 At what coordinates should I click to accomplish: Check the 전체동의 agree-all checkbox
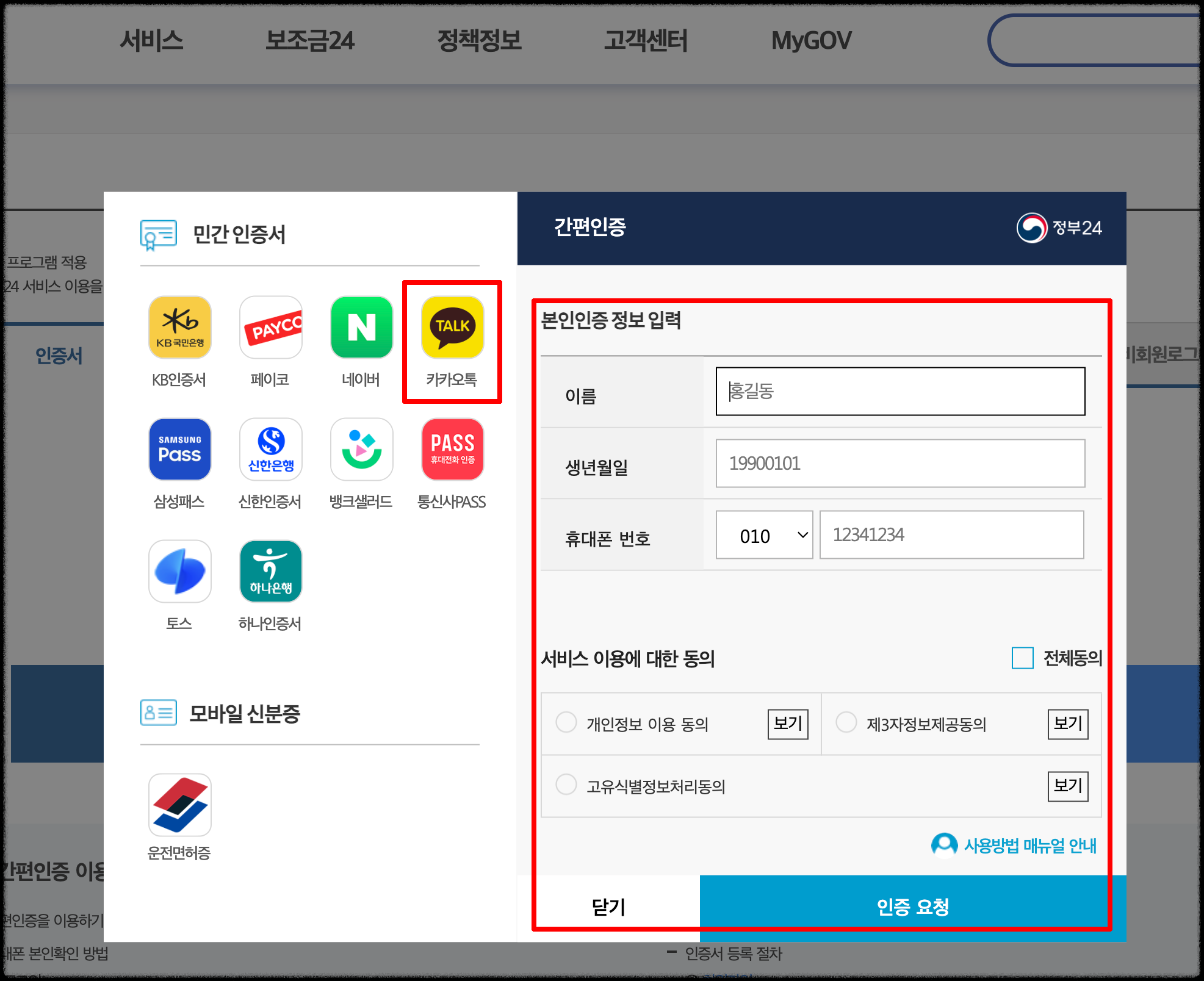[1022, 658]
